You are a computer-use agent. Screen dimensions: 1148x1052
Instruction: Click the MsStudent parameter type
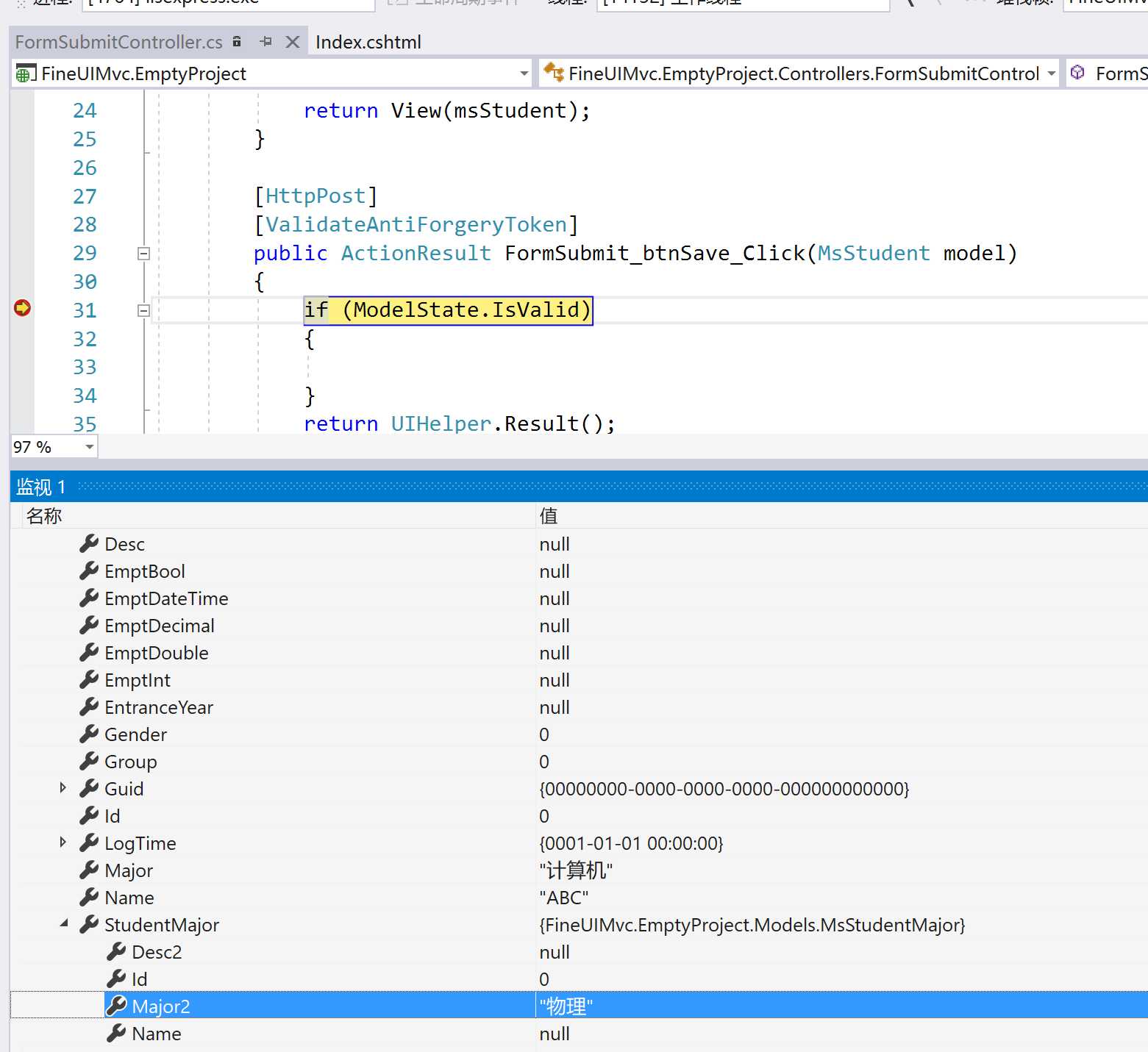874,254
